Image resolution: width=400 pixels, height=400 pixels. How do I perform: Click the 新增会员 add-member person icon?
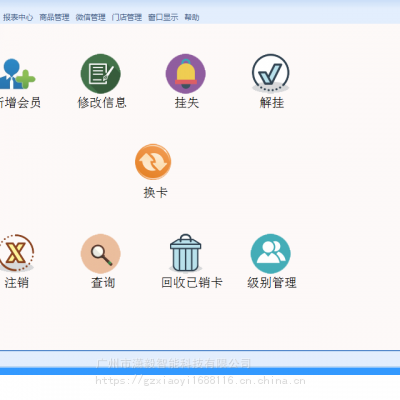pyautogui.click(x=17, y=74)
